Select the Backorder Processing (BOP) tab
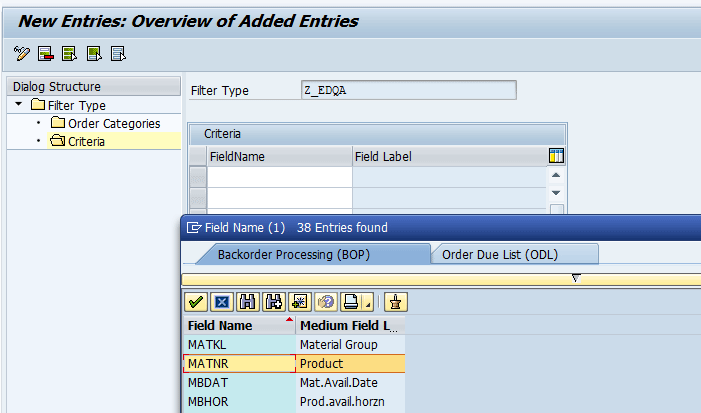The width and height of the screenshot is (701, 413). pos(294,254)
